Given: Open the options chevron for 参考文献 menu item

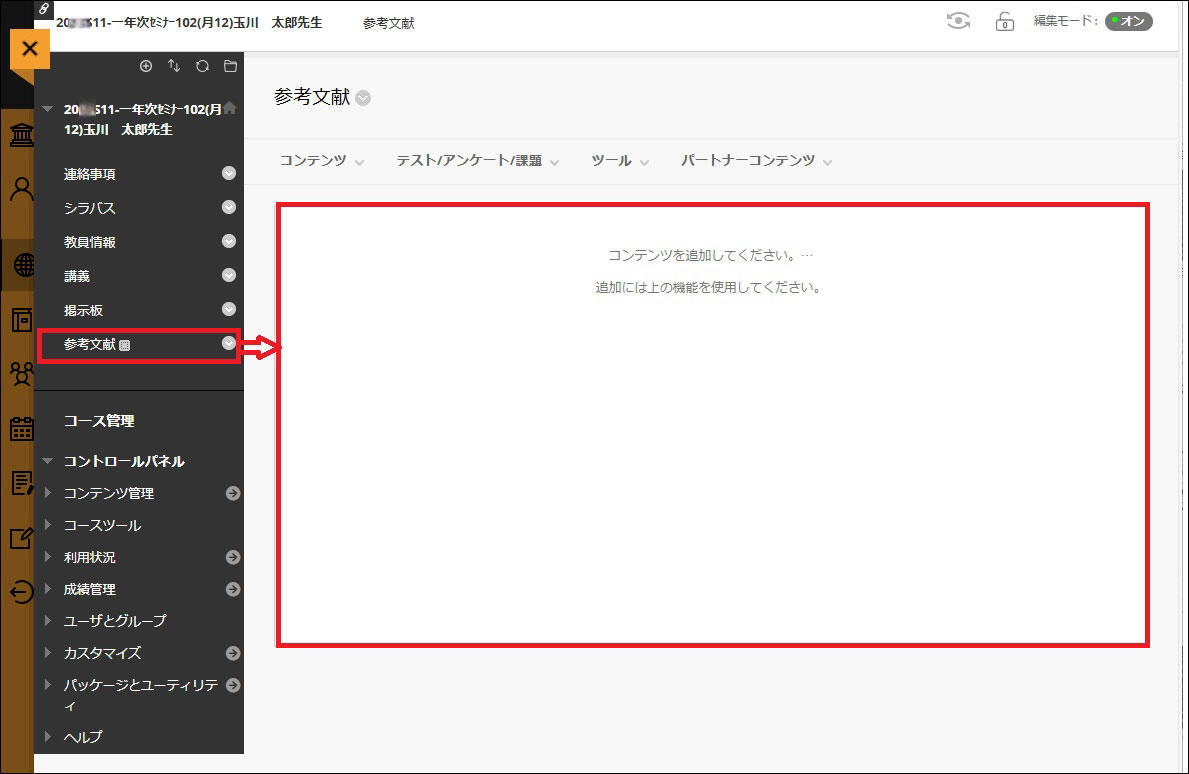Looking at the screenshot, I should tap(229, 343).
